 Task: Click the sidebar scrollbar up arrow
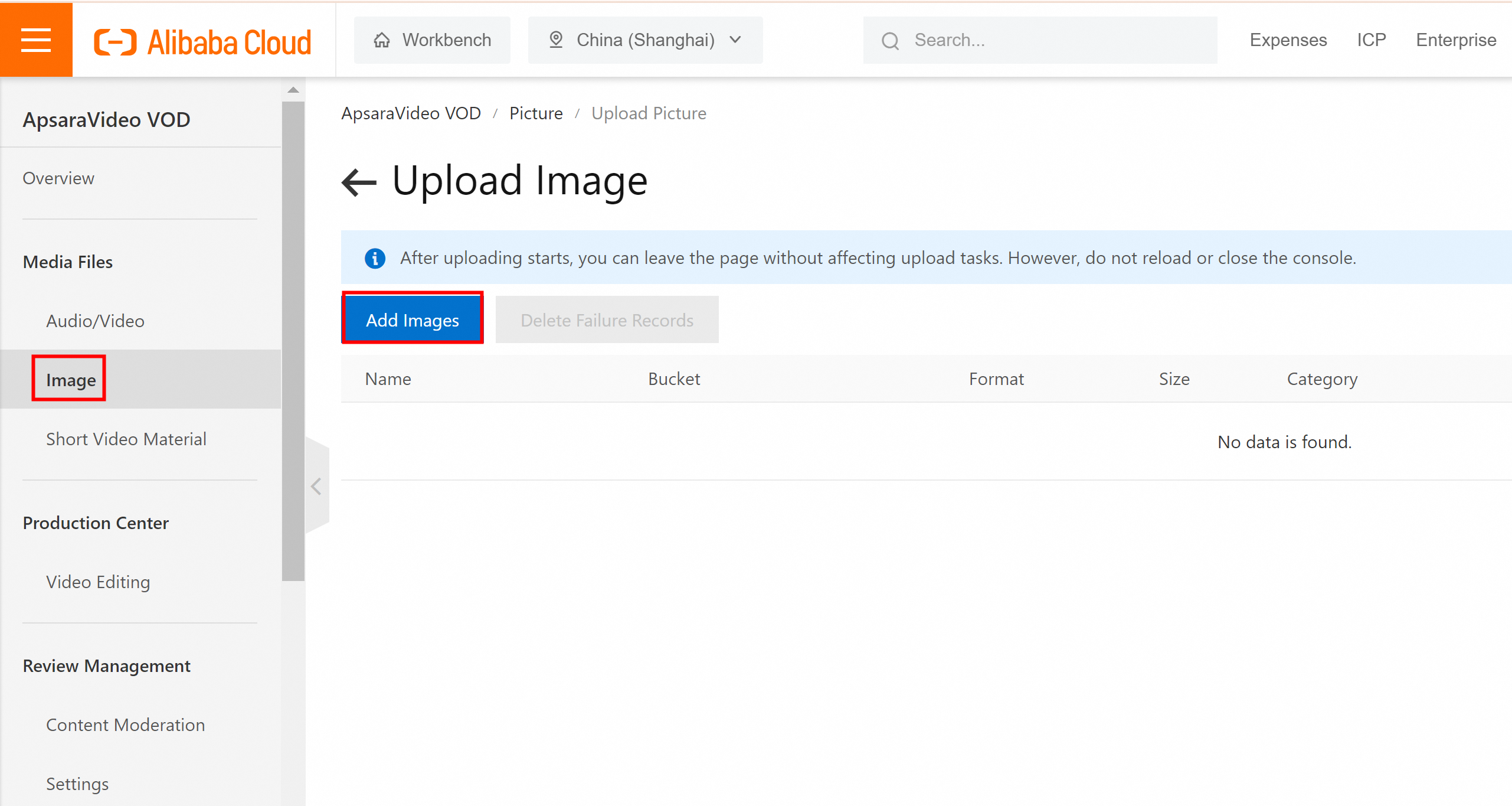click(293, 90)
